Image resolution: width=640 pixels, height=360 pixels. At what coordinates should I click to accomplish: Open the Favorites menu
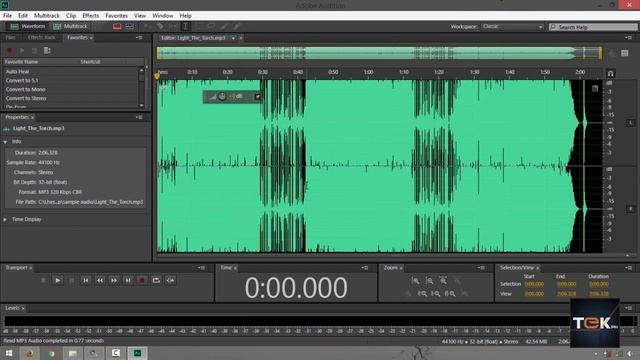click(116, 16)
